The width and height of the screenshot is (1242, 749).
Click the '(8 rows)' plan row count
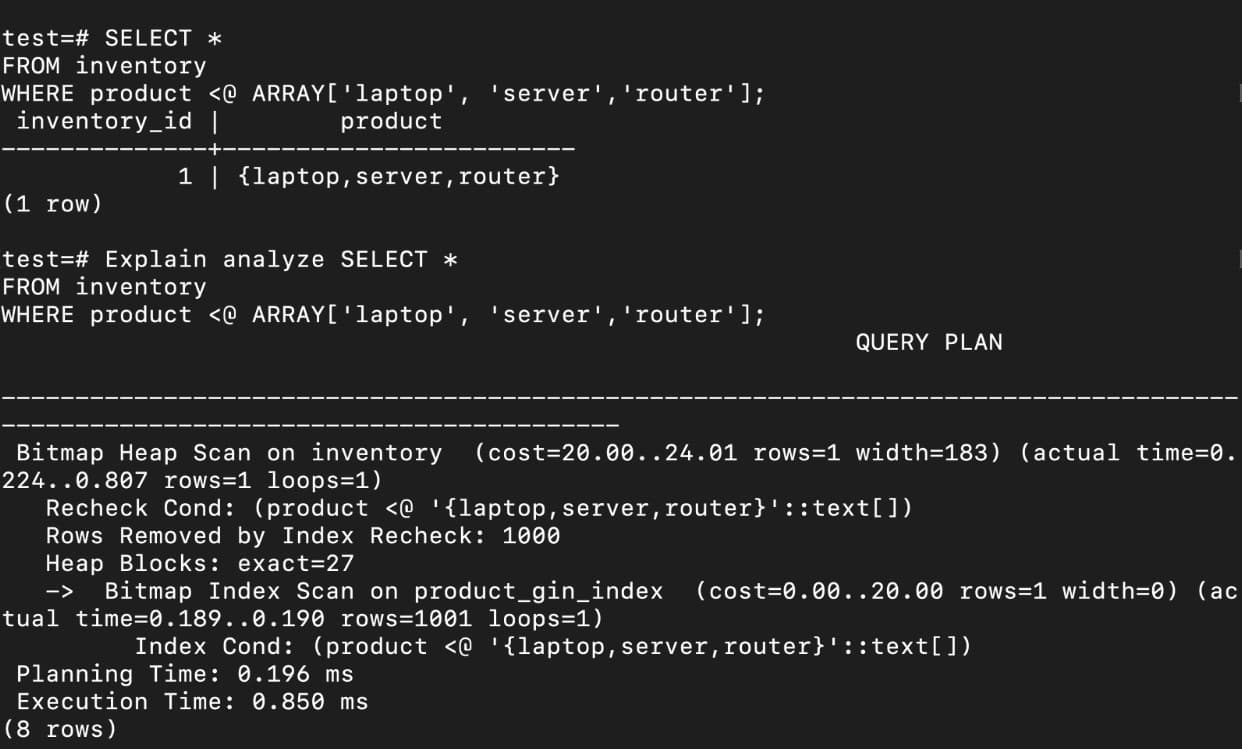[x=59, y=730]
